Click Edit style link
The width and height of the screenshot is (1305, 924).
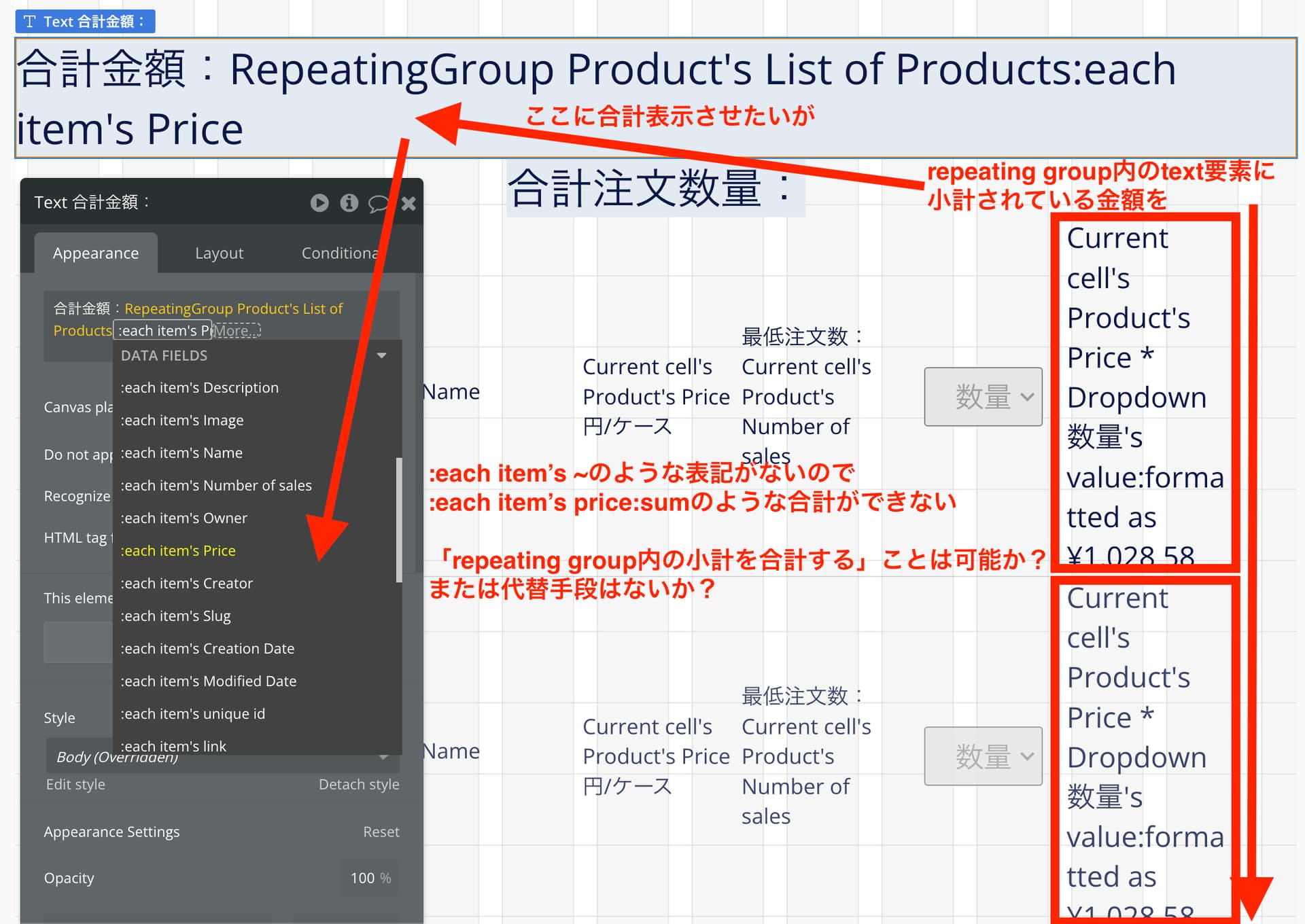(x=75, y=784)
